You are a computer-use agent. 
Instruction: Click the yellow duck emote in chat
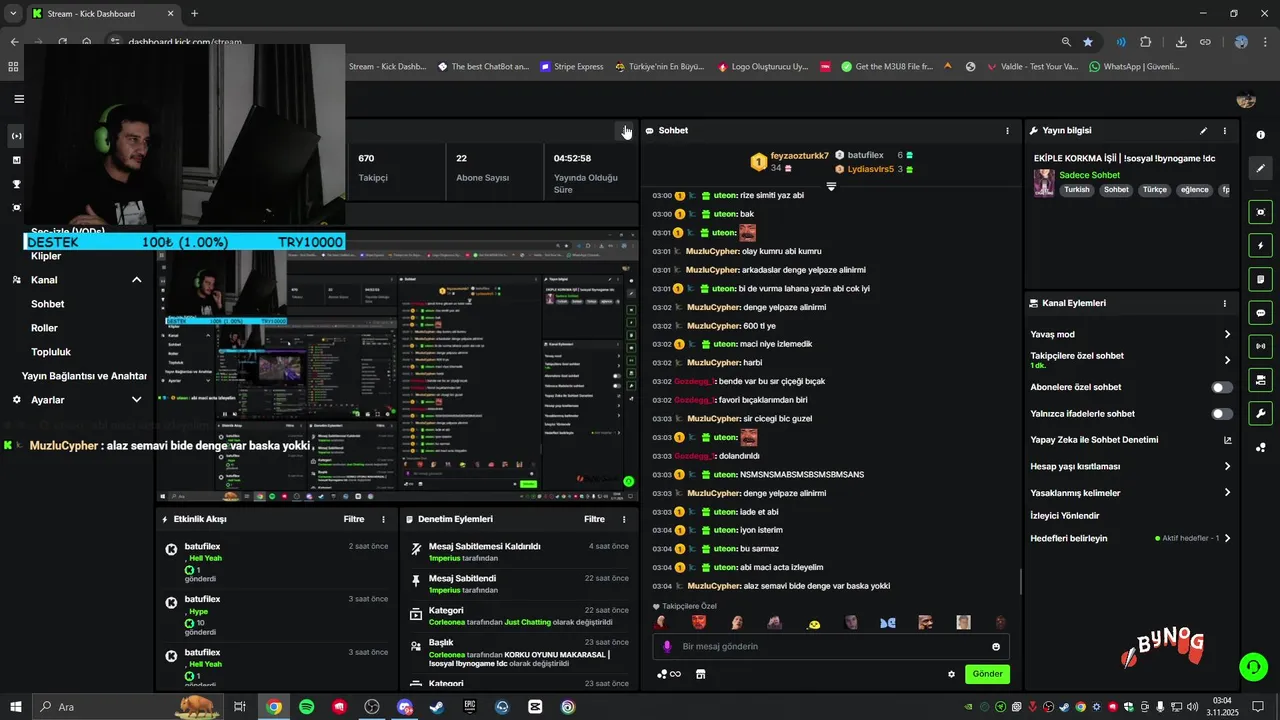click(815, 624)
